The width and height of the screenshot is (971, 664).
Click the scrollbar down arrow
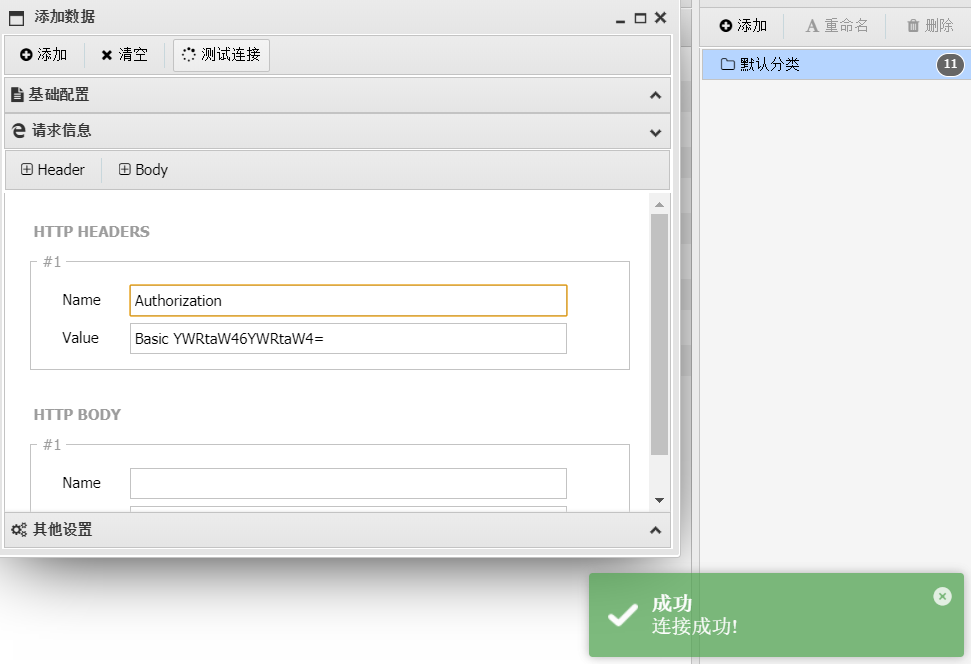pyautogui.click(x=659, y=499)
